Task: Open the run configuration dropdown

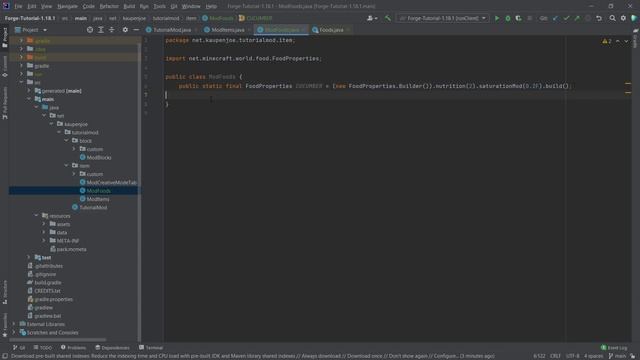Action: (x=443, y=18)
